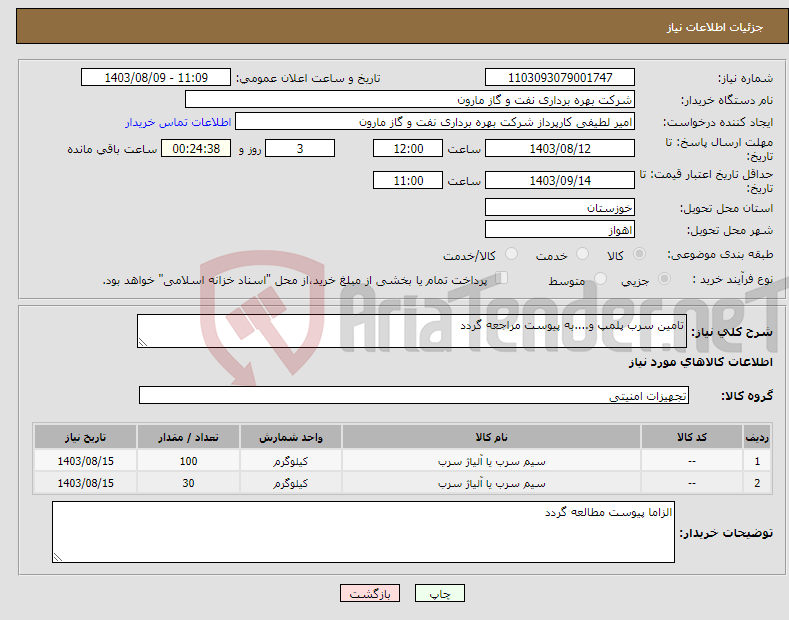Select the کالا/خدمت radio button
The width and height of the screenshot is (789, 620).
pyautogui.click(x=511, y=254)
